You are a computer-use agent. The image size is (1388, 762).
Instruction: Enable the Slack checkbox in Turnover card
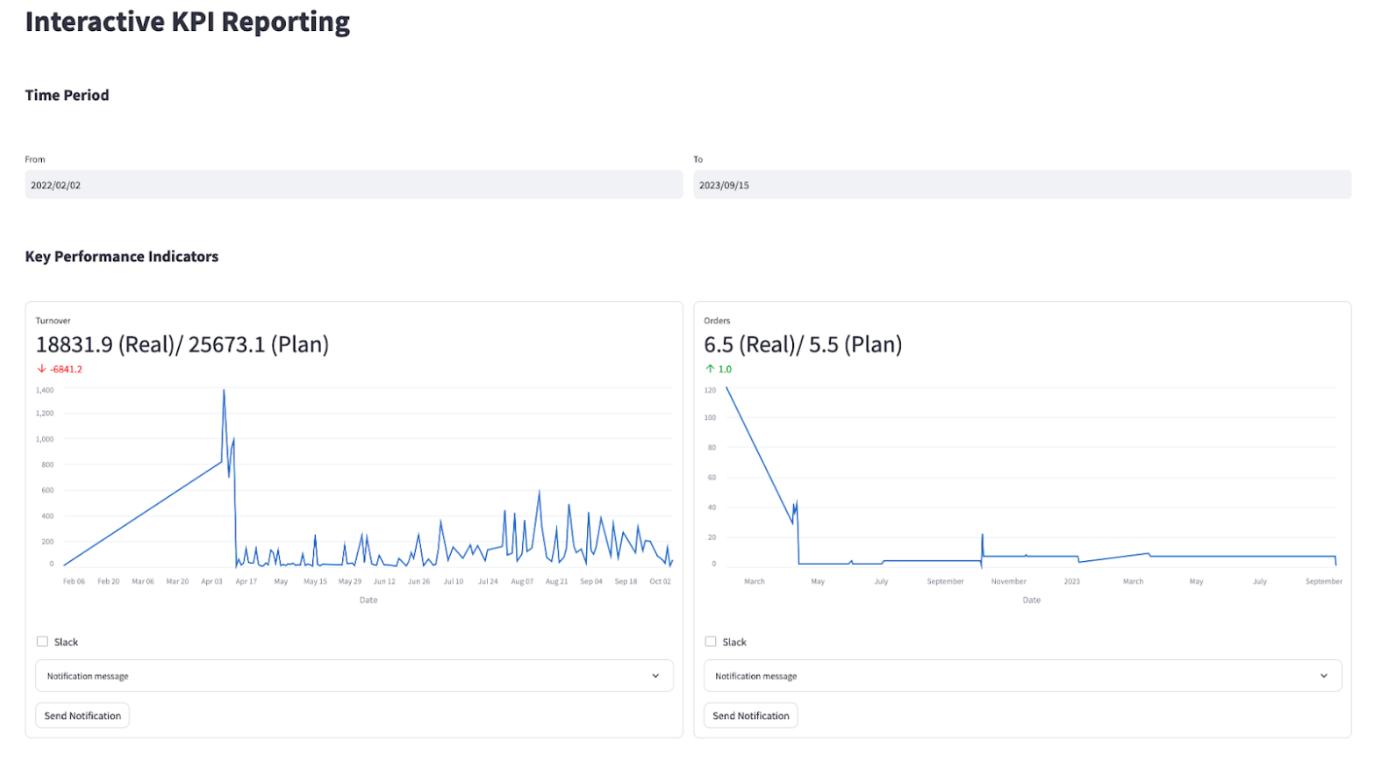pos(42,642)
